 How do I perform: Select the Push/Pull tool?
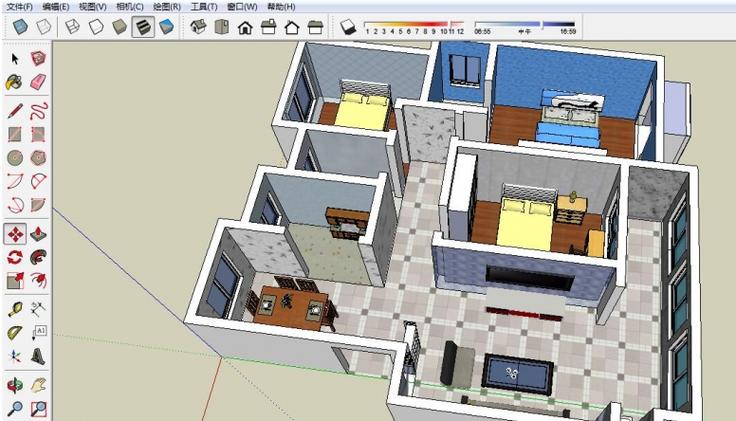pyautogui.click(x=38, y=234)
